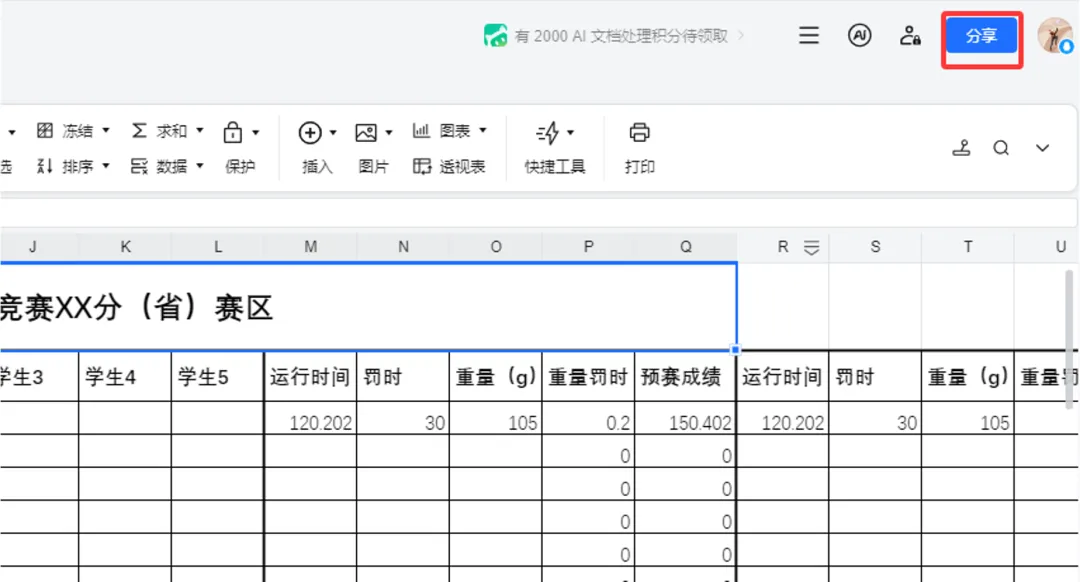This screenshot has height=582, width=1080.
Task: Click the 打印 print icon
Action: 639,132
